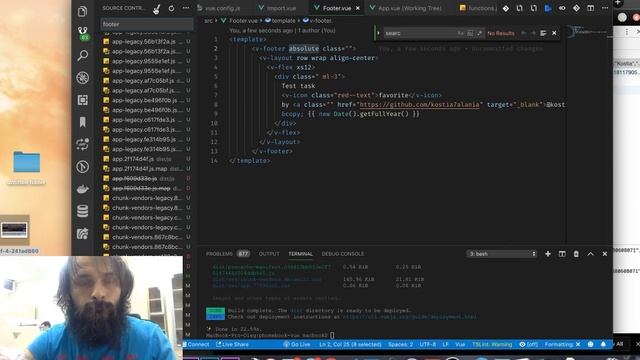Viewport: 640px width, 360px height.
Task: Change UTF-8 encoding in status bar
Action: [x=428, y=344]
